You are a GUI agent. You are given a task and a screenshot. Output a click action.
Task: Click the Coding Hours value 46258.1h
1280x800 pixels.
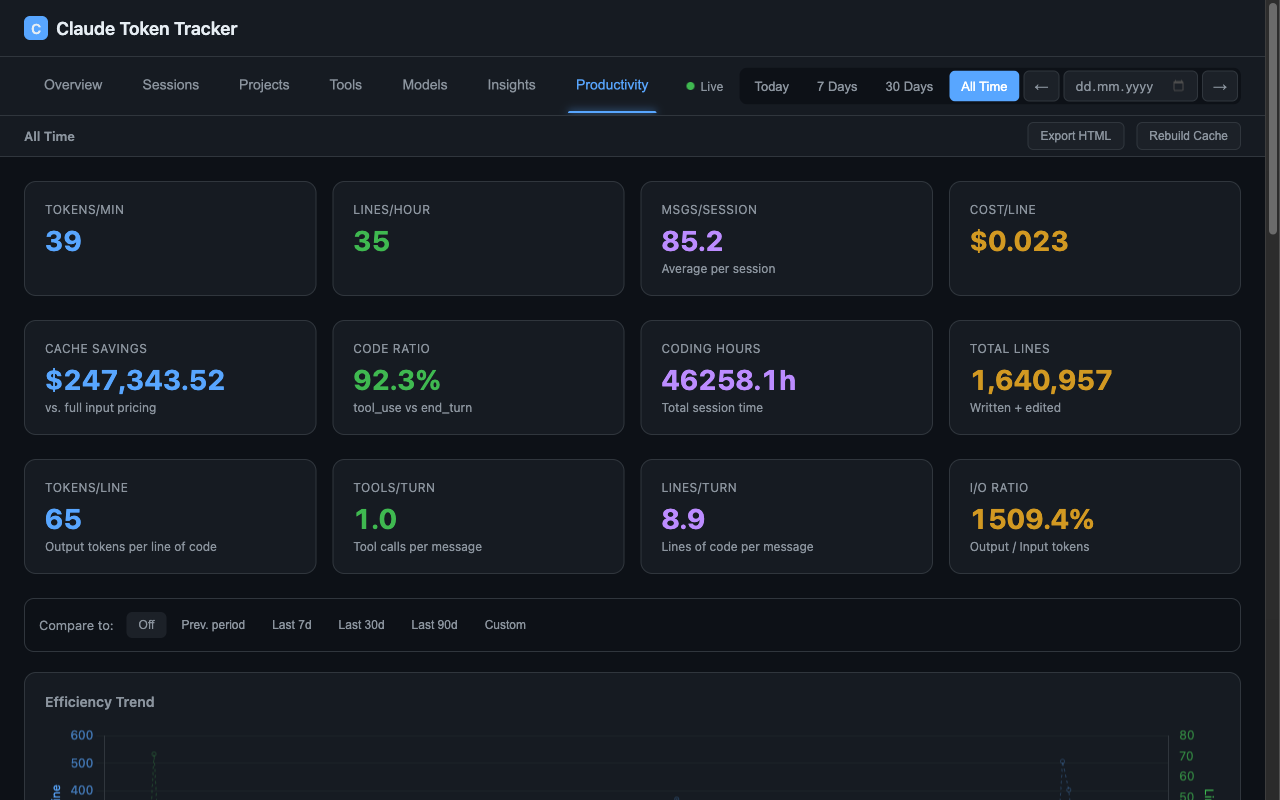729,380
